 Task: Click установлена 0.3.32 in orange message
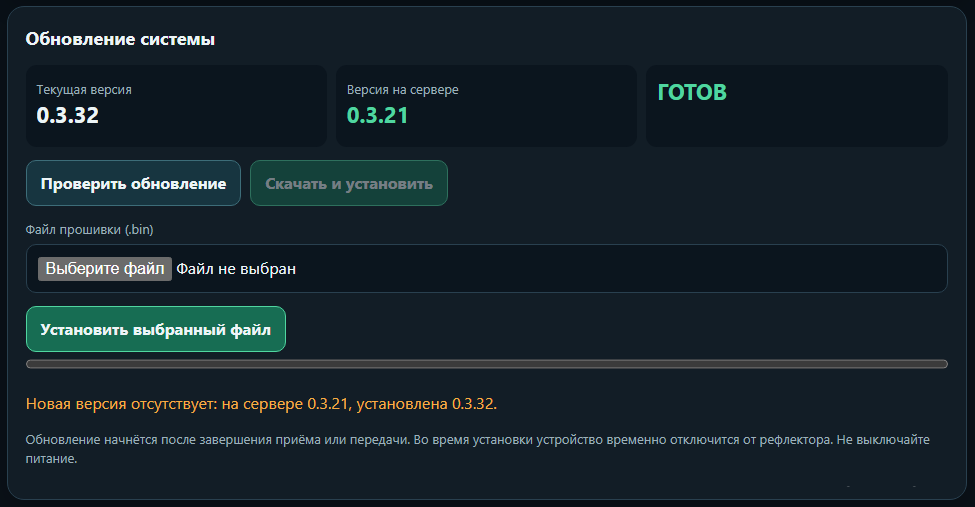pos(427,404)
